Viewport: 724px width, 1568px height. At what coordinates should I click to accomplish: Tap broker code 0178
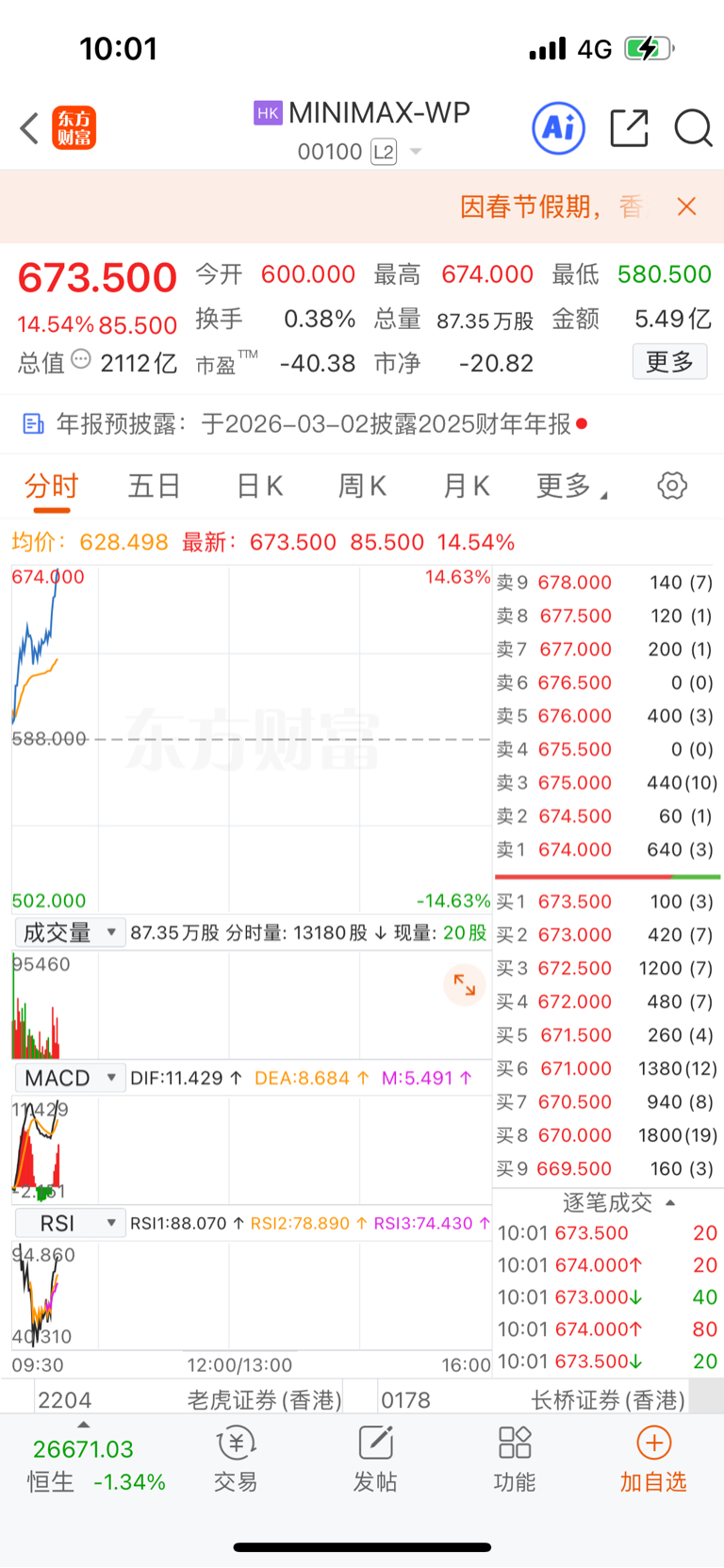[x=405, y=1400]
